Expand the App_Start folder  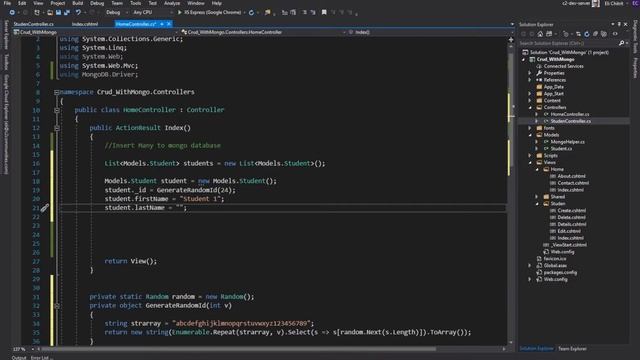(x=530, y=94)
